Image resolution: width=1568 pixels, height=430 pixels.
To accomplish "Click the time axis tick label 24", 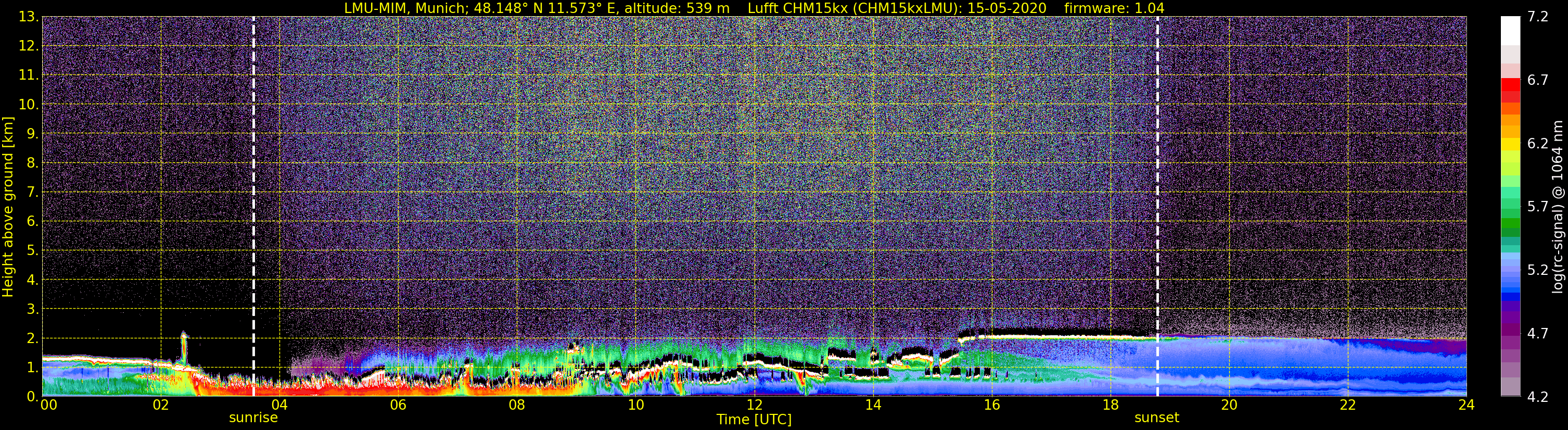I will point(1467,406).
